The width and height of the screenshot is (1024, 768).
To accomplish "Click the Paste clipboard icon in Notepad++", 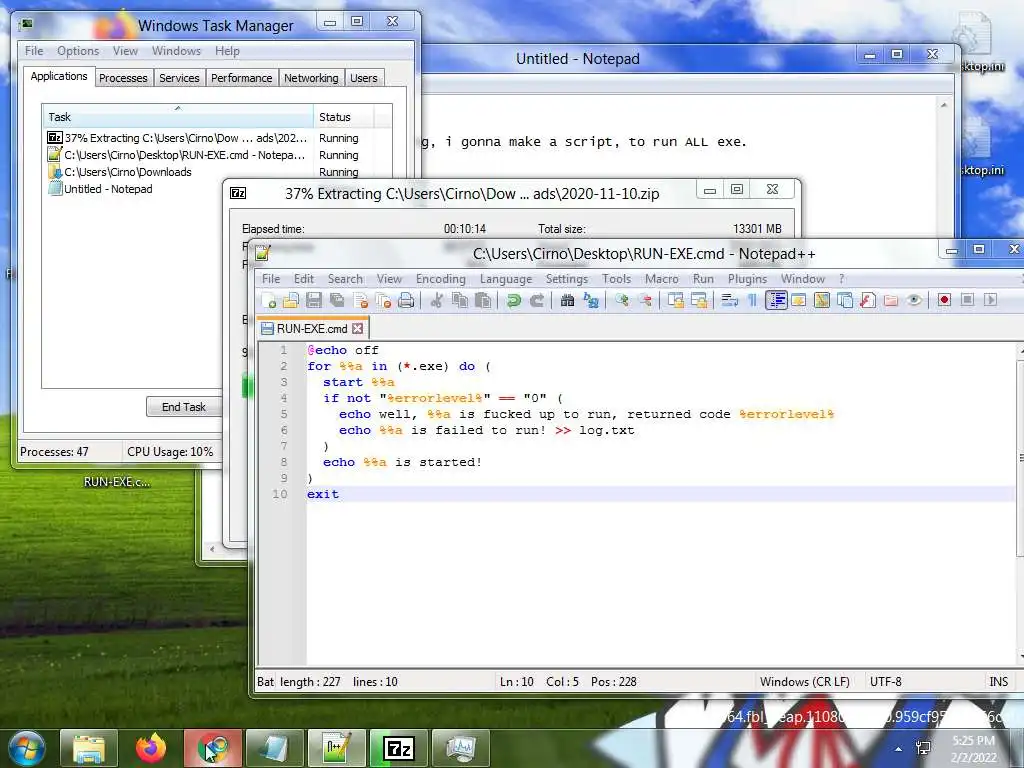I will (x=483, y=300).
